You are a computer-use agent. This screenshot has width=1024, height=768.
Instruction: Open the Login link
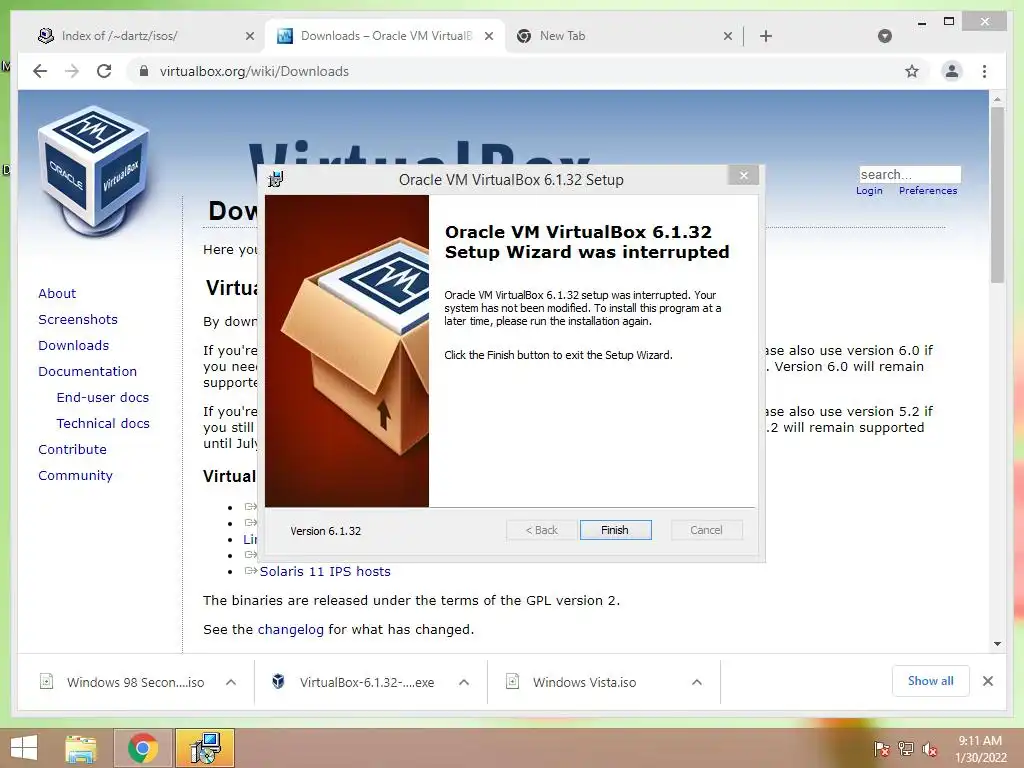pos(869,191)
